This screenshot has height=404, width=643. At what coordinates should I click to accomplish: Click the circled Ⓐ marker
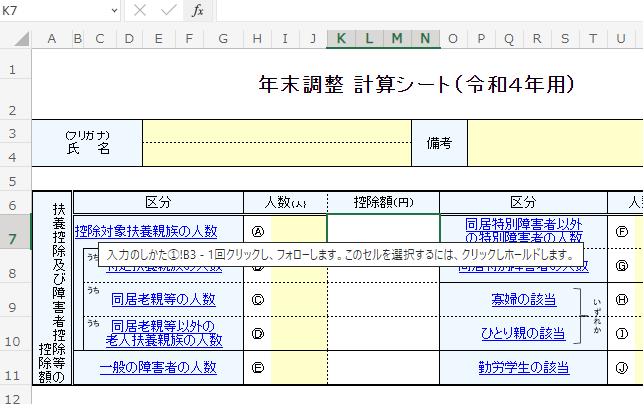click(x=258, y=232)
